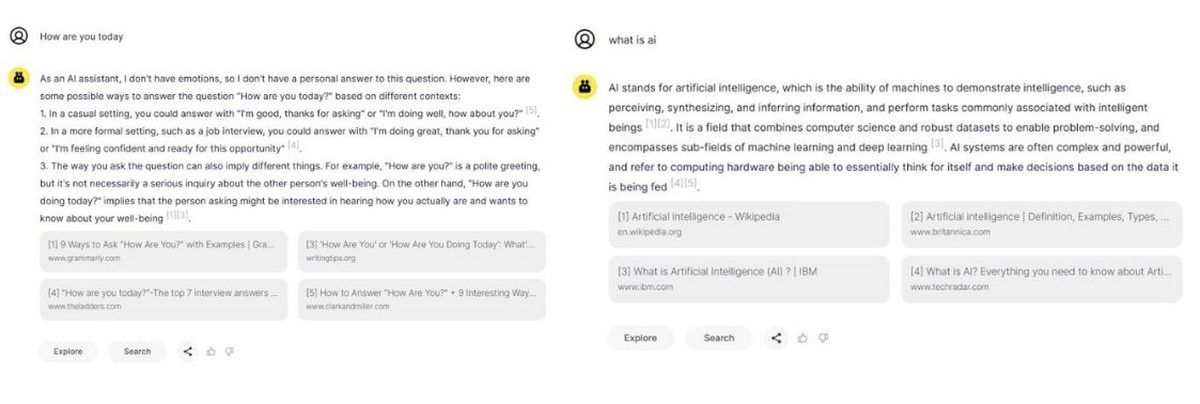Screen dimensions: 1200x404
Task: Click the share icon in the left conversation
Action: (x=188, y=351)
